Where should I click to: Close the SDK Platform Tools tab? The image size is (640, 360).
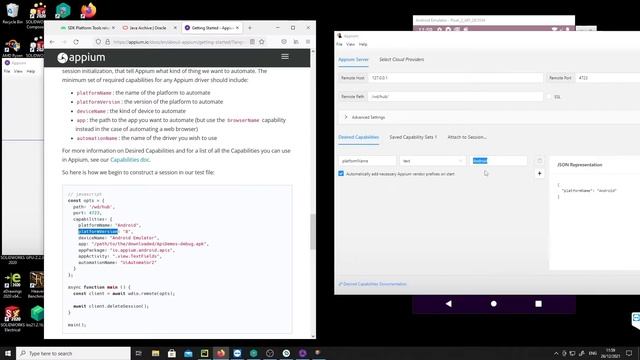pos(113,28)
